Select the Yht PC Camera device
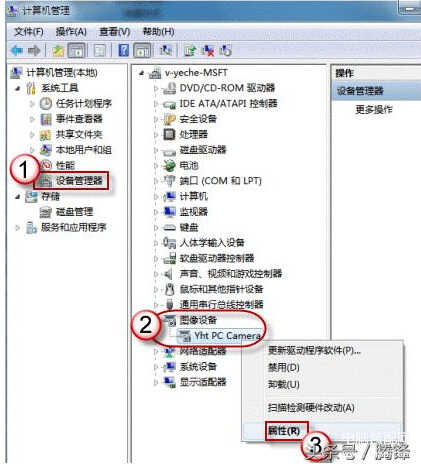 [227, 335]
